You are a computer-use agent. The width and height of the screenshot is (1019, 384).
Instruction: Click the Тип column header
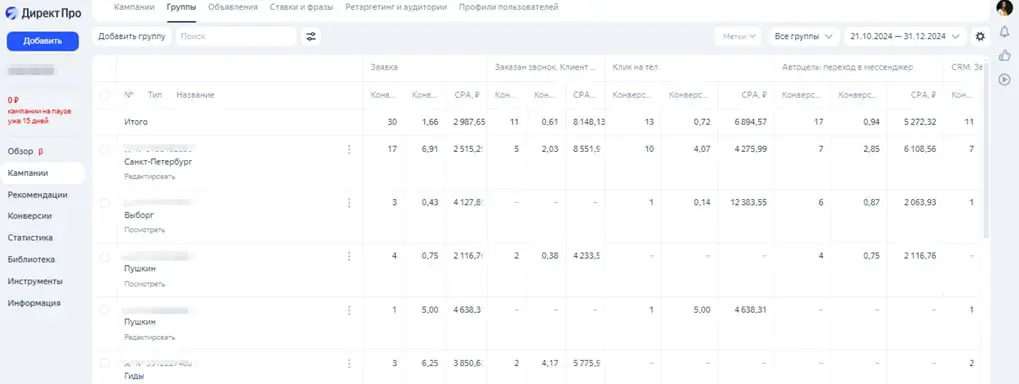[155, 95]
